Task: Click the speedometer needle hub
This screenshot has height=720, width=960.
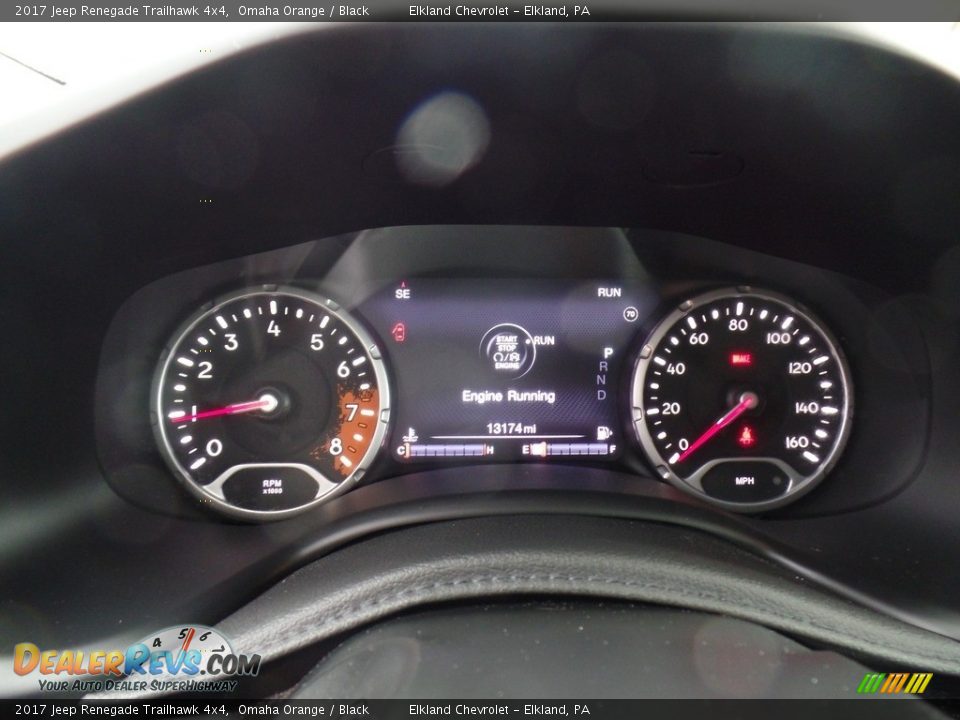Action: point(748,401)
